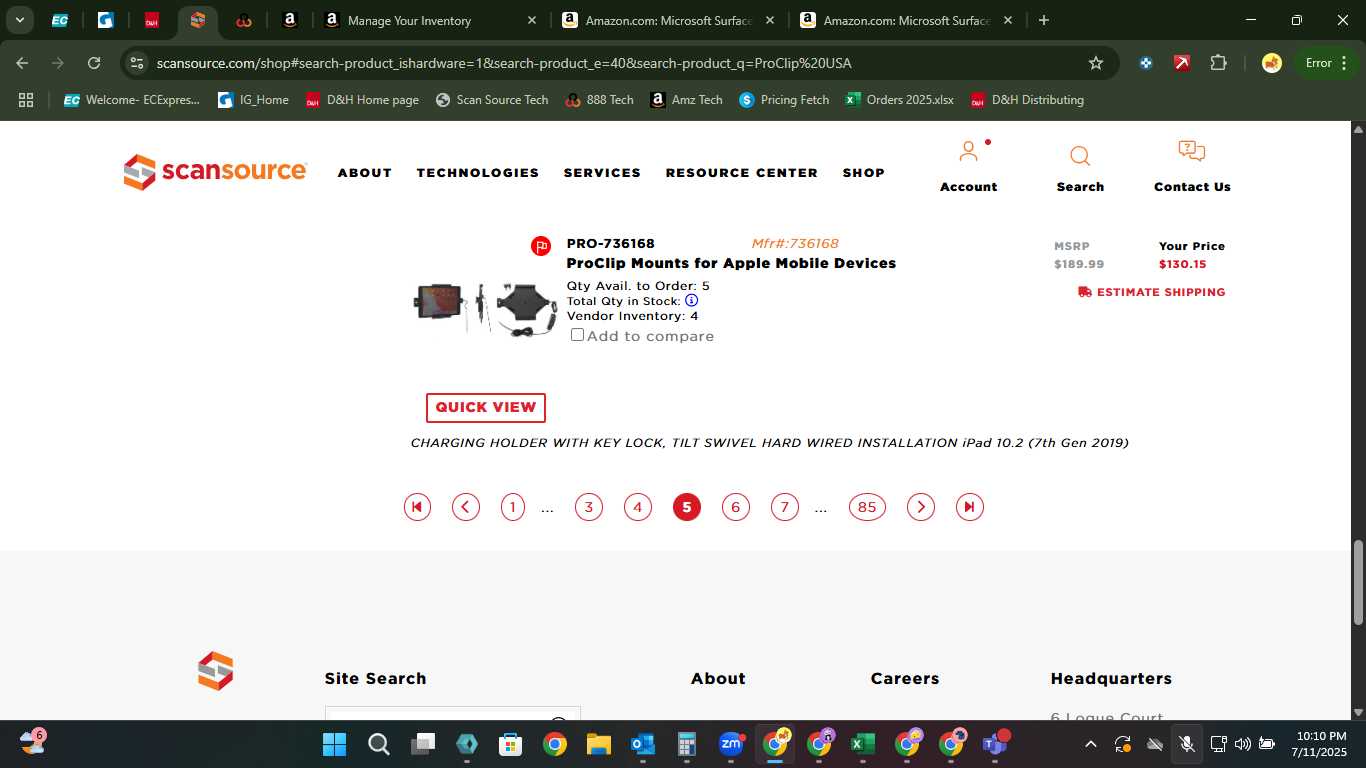Viewport: 1366px width, 768px height.
Task: Open the SHOP navigation menu
Action: pos(864,173)
